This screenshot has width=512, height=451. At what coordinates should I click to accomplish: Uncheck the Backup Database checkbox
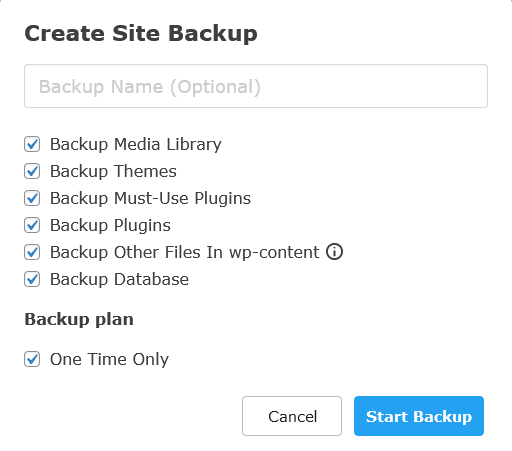(x=32, y=279)
